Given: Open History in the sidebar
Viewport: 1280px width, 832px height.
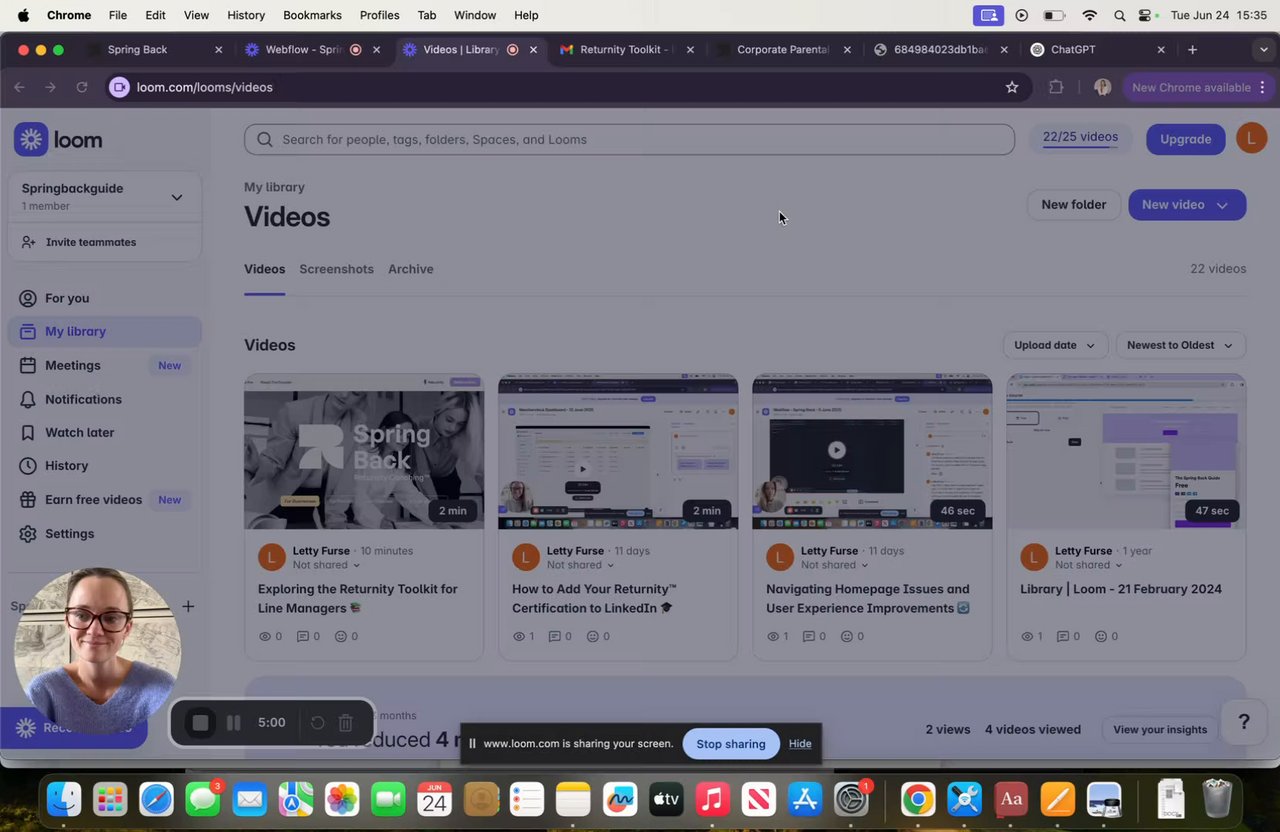Looking at the screenshot, I should coord(66,465).
